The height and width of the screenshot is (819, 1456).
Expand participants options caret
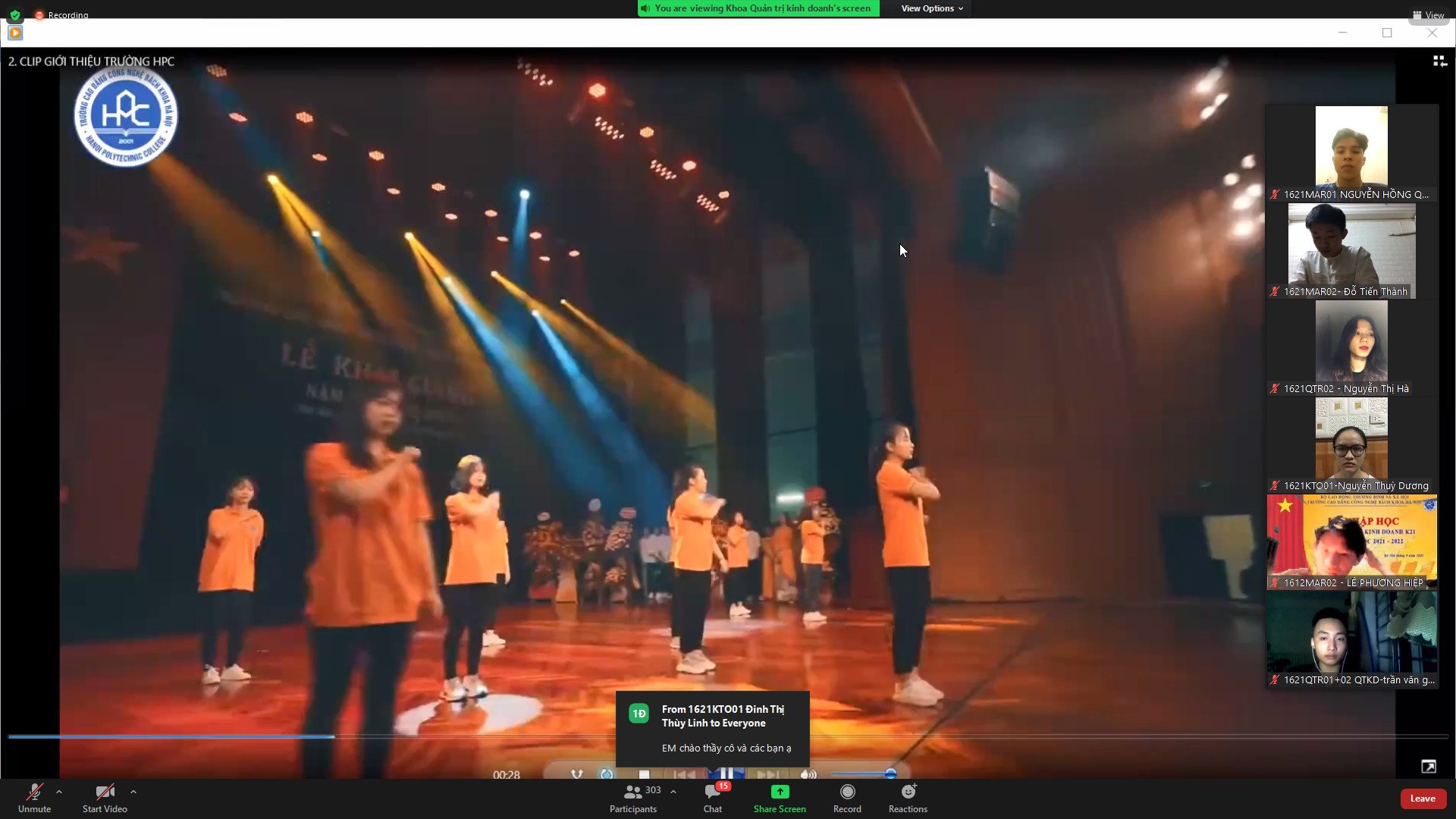673,792
